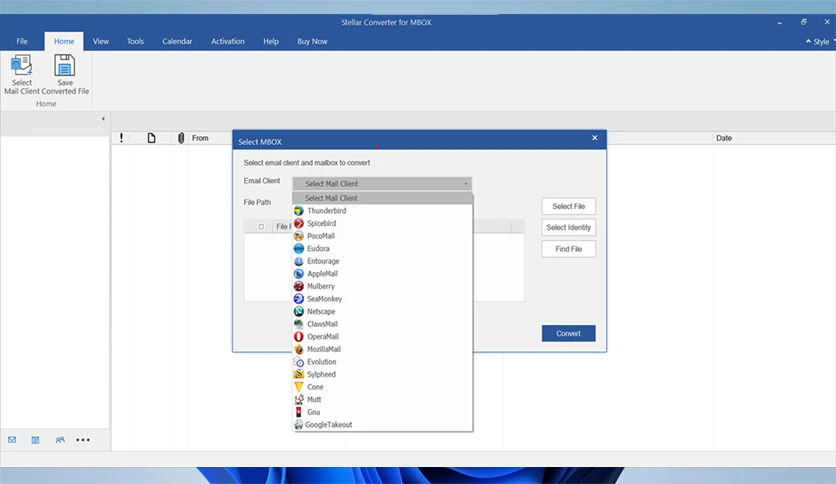Click the Convert button
836x484 pixels.
[x=568, y=333]
